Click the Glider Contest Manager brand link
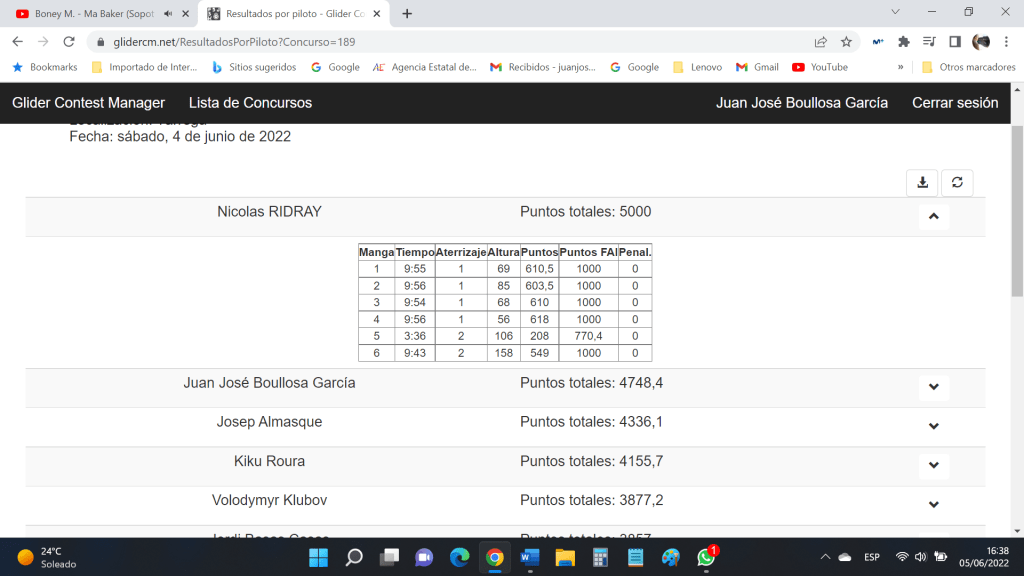Screen dimensions: 1024x576 pos(88,103)
